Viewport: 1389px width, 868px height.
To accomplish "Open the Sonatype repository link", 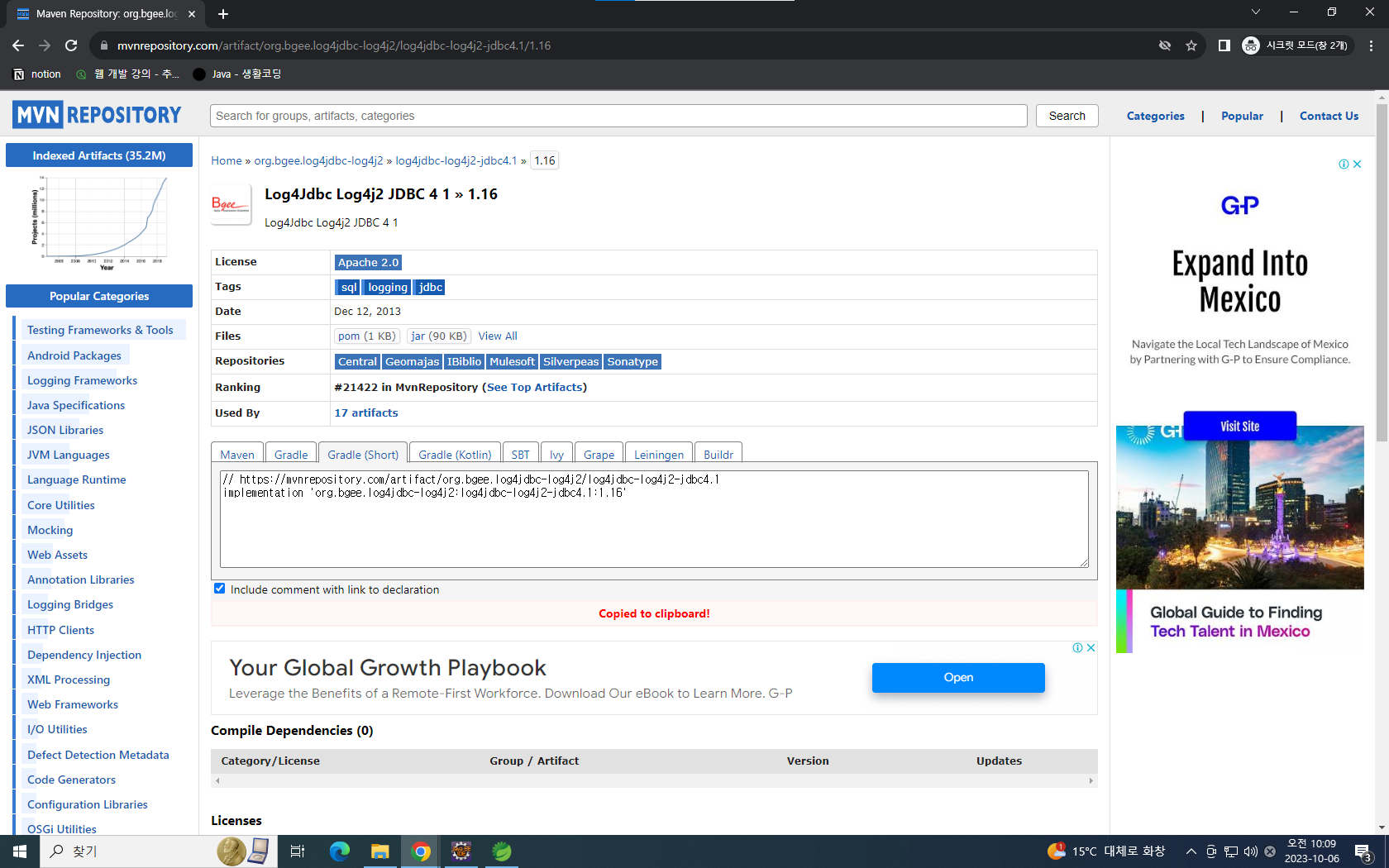I will pyautogui.click(x=632, y=361).
